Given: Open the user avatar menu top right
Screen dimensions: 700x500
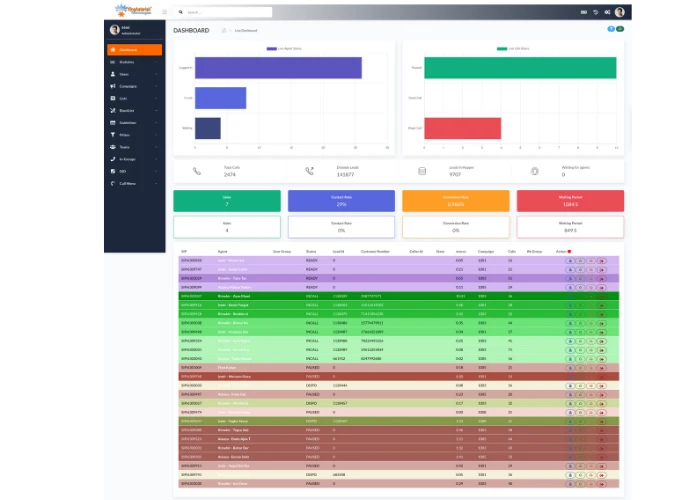Looking at the screenshot, I should 620,12.
